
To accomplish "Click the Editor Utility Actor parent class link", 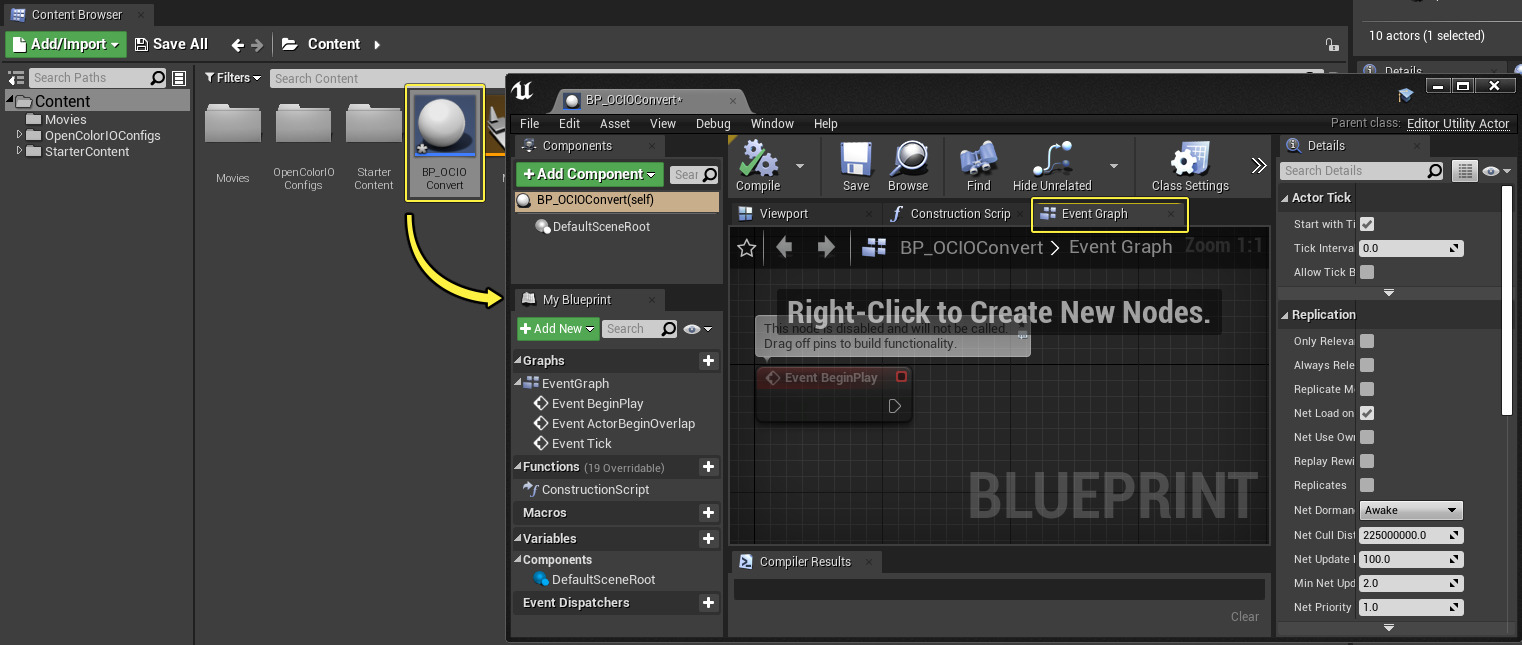I will pos(1458,124).
